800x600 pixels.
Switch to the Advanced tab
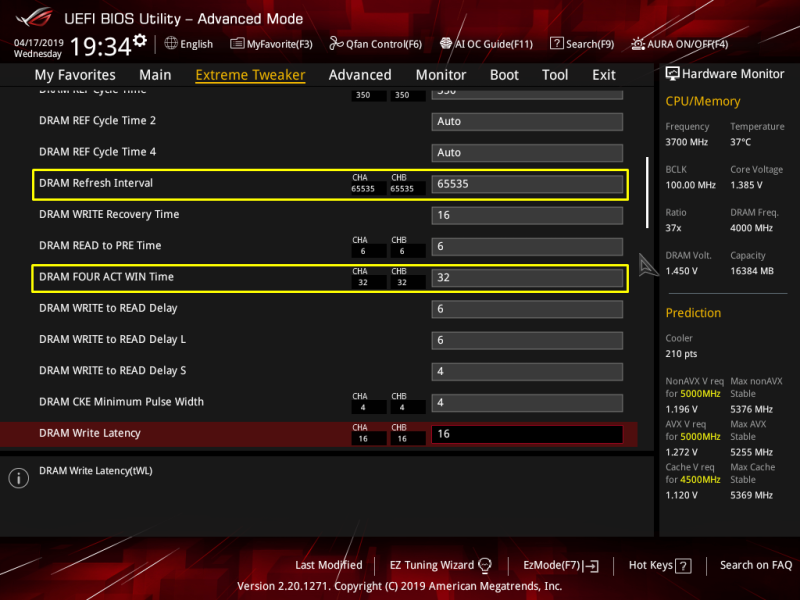coord(360,74)
